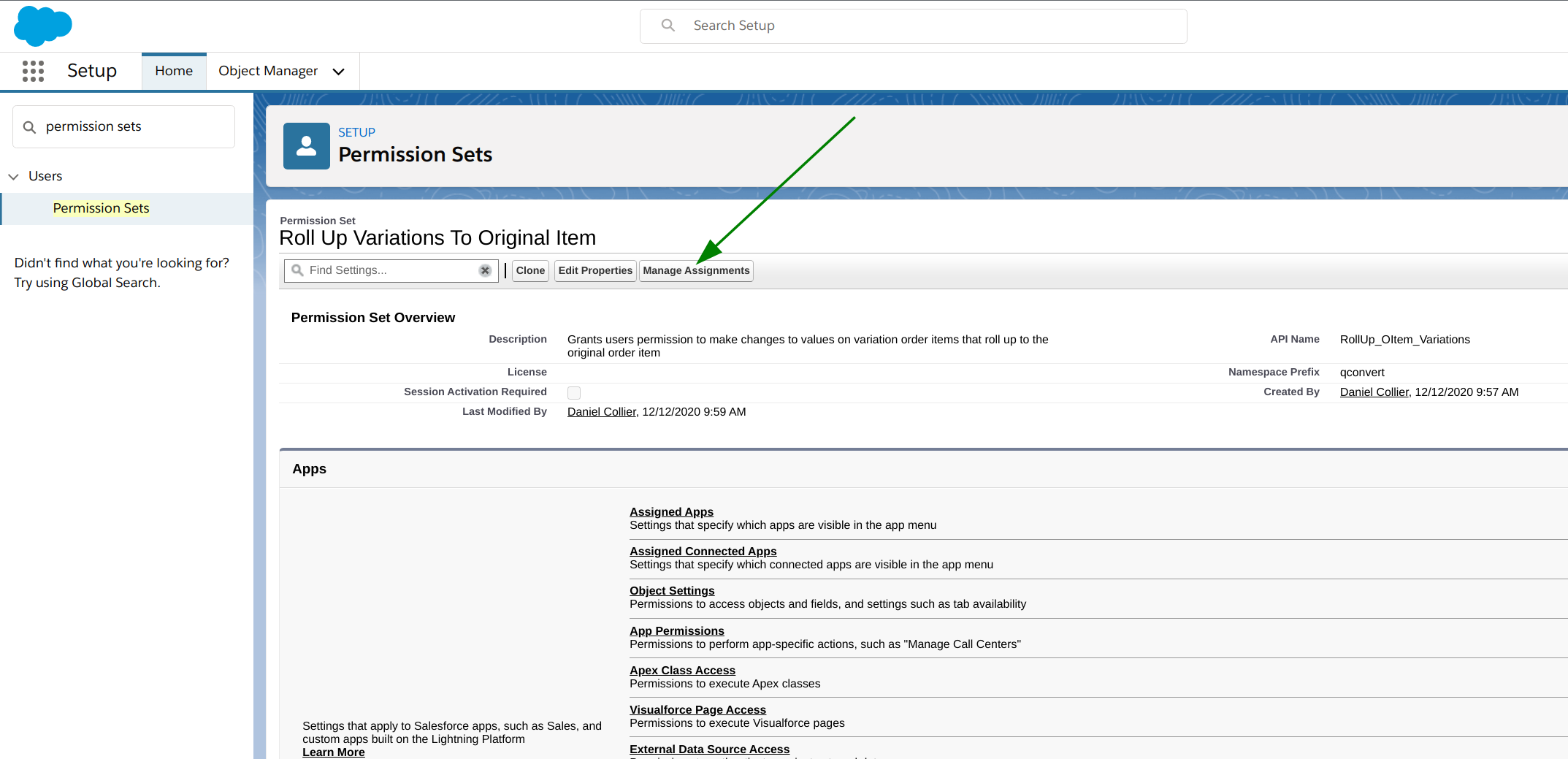Click the magnifier icon in Search Setup
The width and height of the screenshot is (1568, 759).
click(x=668, y=26)
